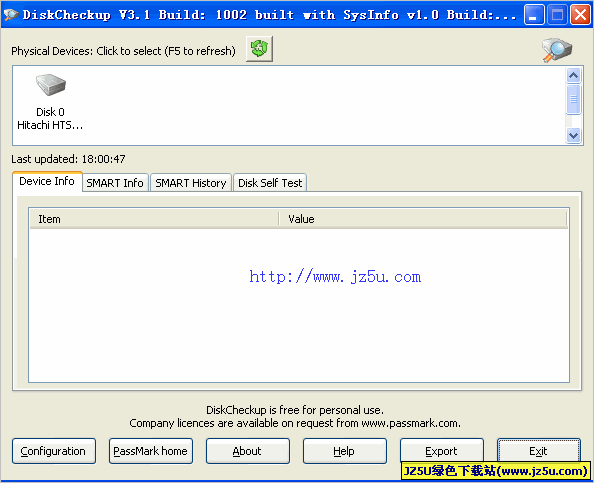This screenshot has width=594, height=483.
Task: Select the Disk 0 Hitachi drive icon
Action: pos(50,84)
